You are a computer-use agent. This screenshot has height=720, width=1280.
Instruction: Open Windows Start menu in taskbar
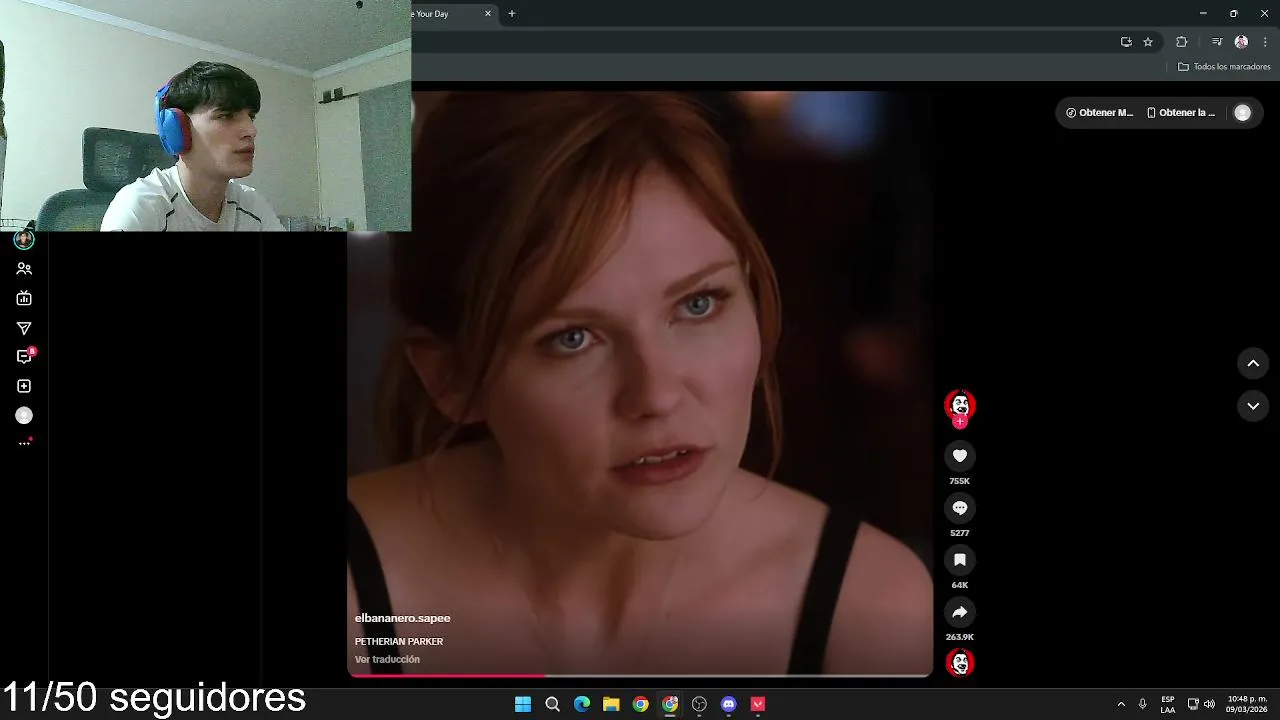(x=523, y=704)
